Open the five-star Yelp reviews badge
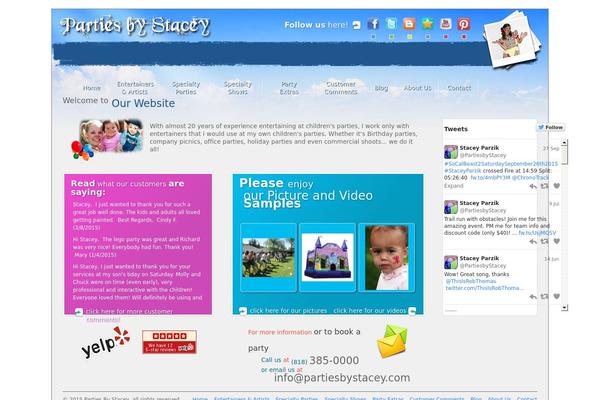The height and width of the screenshot is (400, 600). tap(169, 342)
